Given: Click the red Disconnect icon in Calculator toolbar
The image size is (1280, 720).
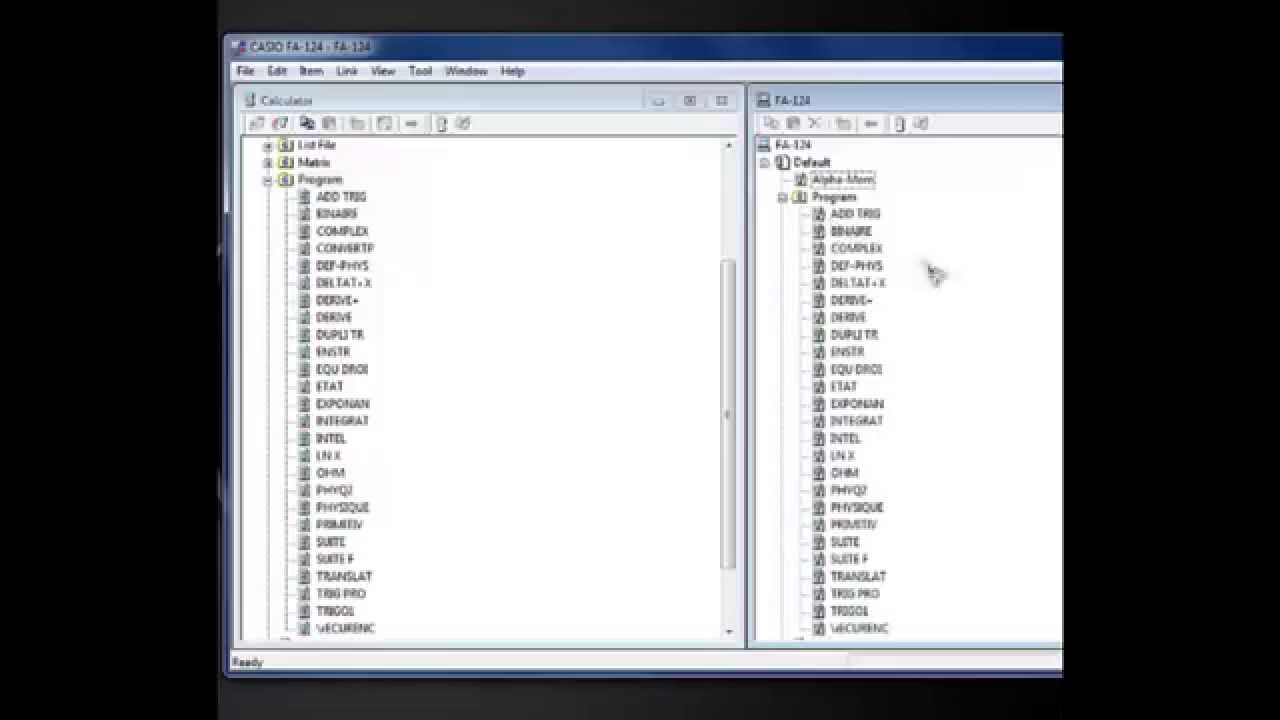Looking at the screenshot, I should pyautogui.click(x=280, y=124).
